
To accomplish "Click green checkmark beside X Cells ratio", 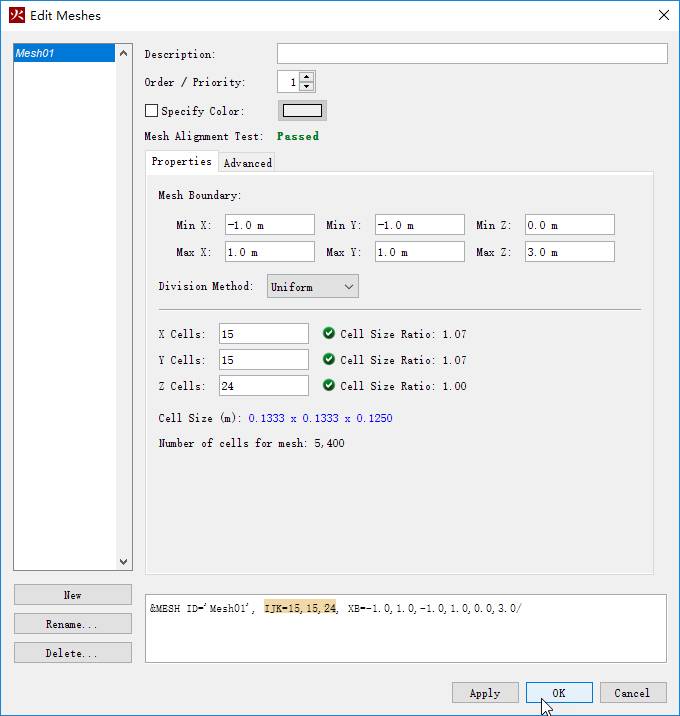I will pyautogui.click(x=329, y=334).
